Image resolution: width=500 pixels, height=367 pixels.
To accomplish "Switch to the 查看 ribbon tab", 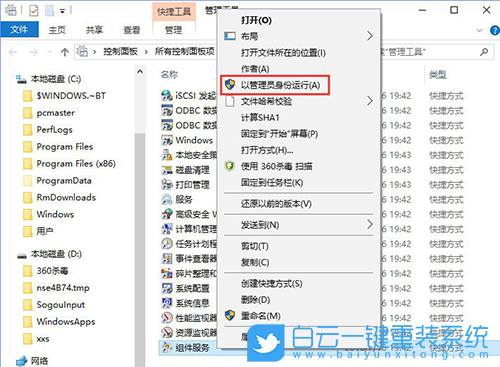I will (x=132, y=30).
